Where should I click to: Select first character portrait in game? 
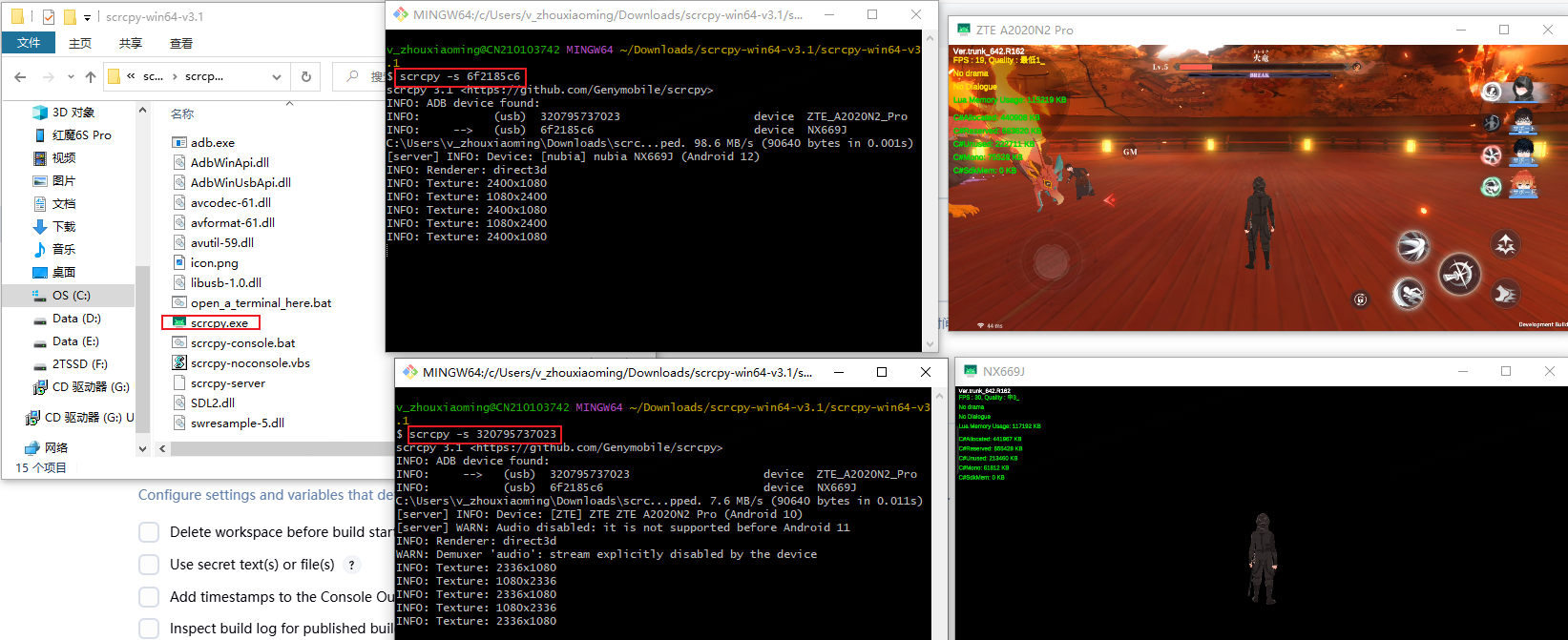[x=1523, y=91]
